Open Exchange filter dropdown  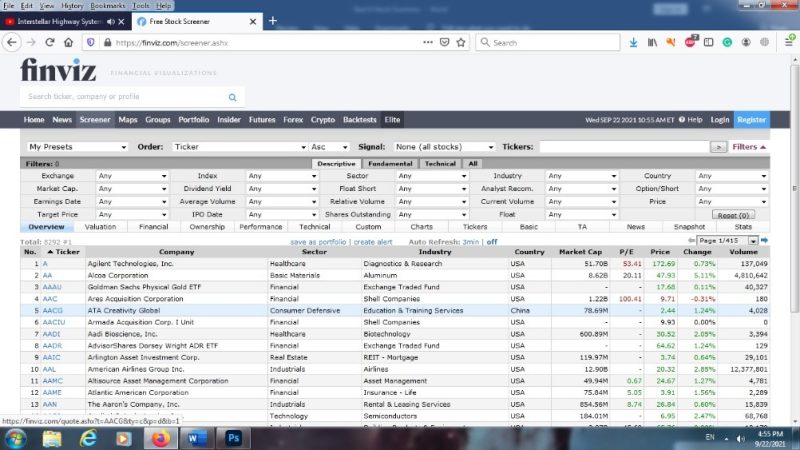tap(132, 176)
